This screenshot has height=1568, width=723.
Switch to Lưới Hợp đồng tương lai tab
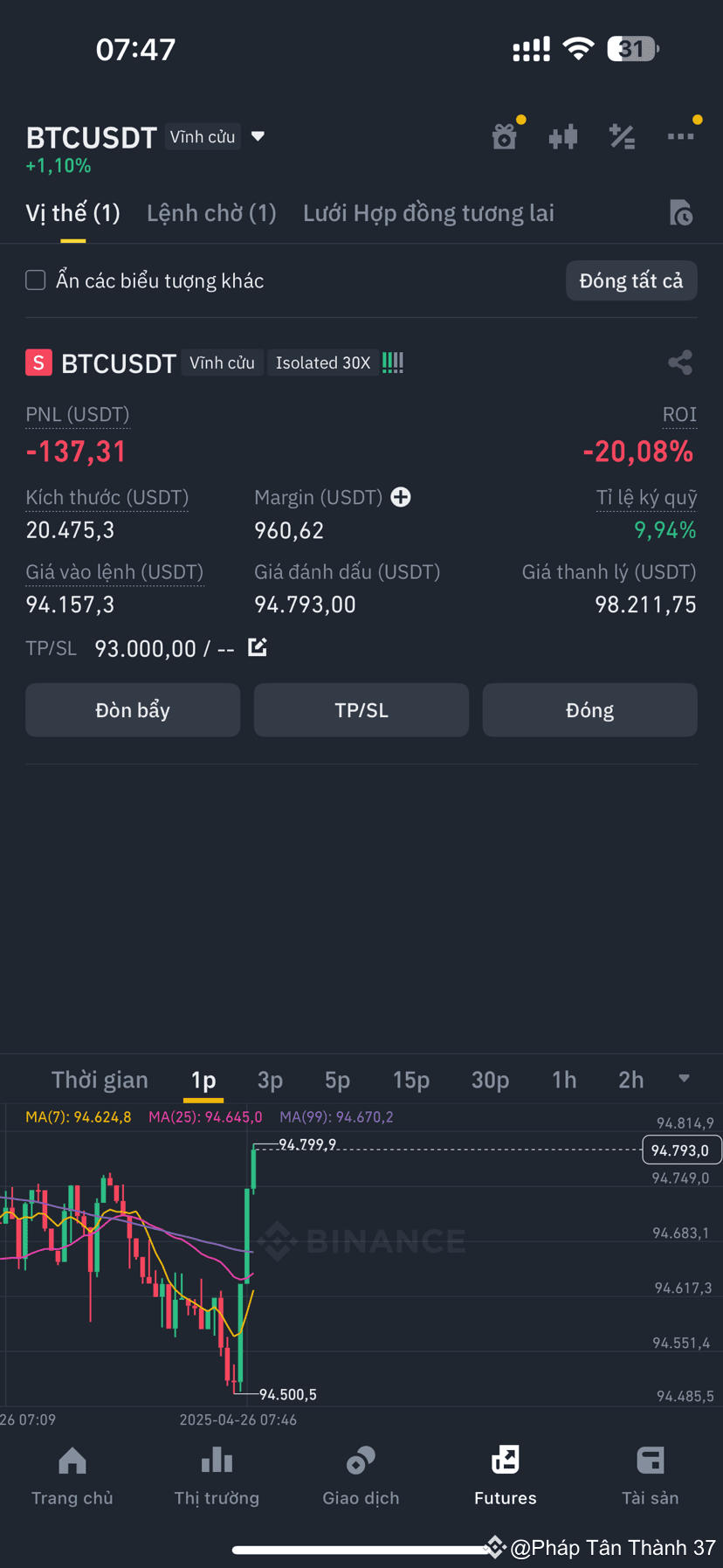[429, 213]
